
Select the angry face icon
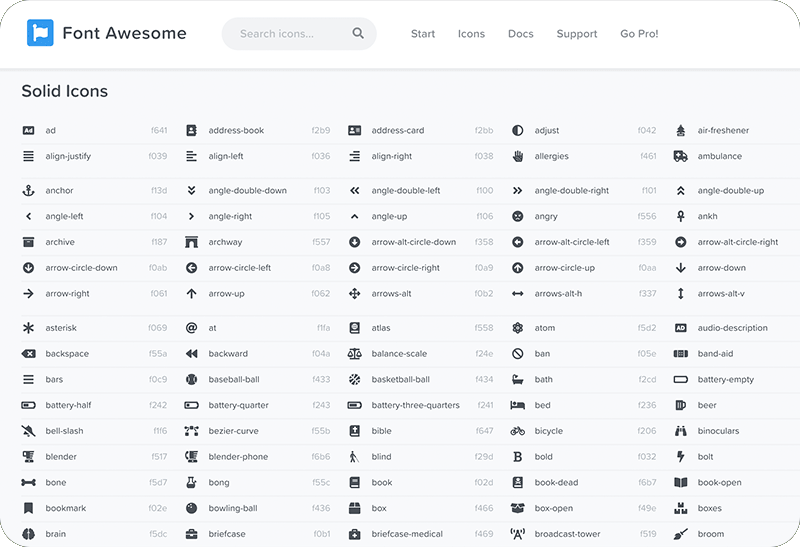(517, 216)
